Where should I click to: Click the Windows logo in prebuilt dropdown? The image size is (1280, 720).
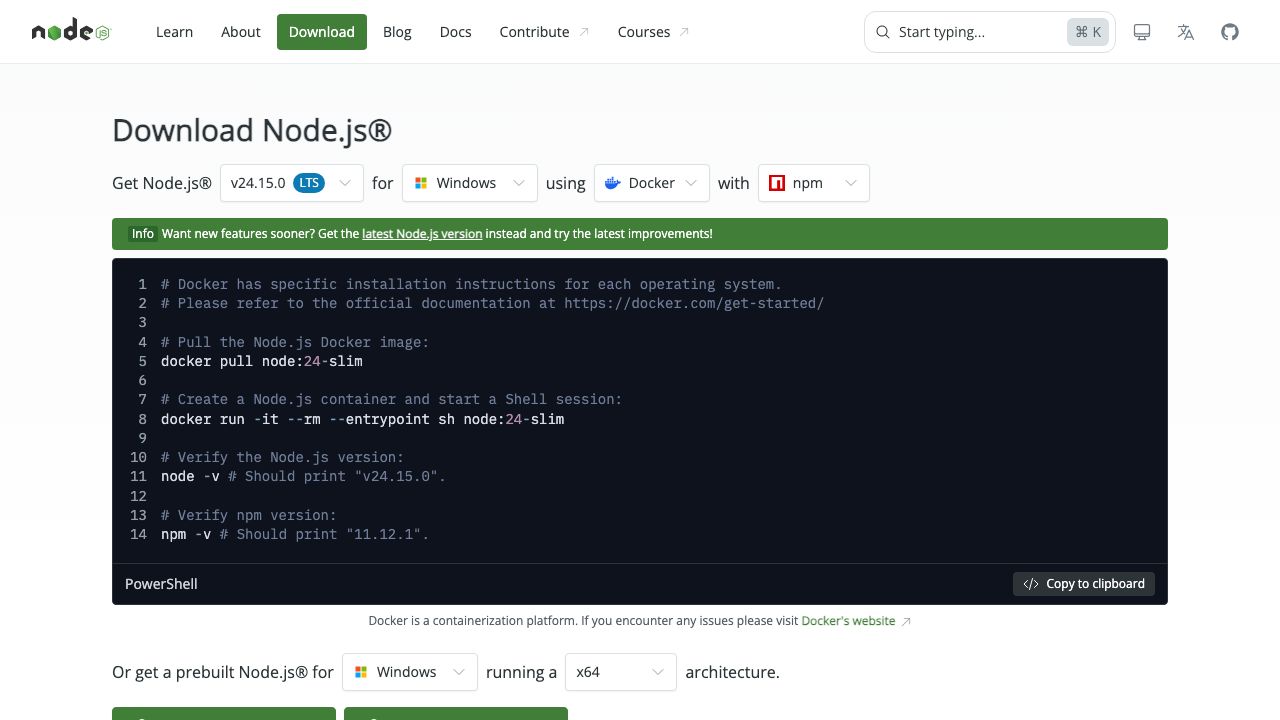[361, 672]
